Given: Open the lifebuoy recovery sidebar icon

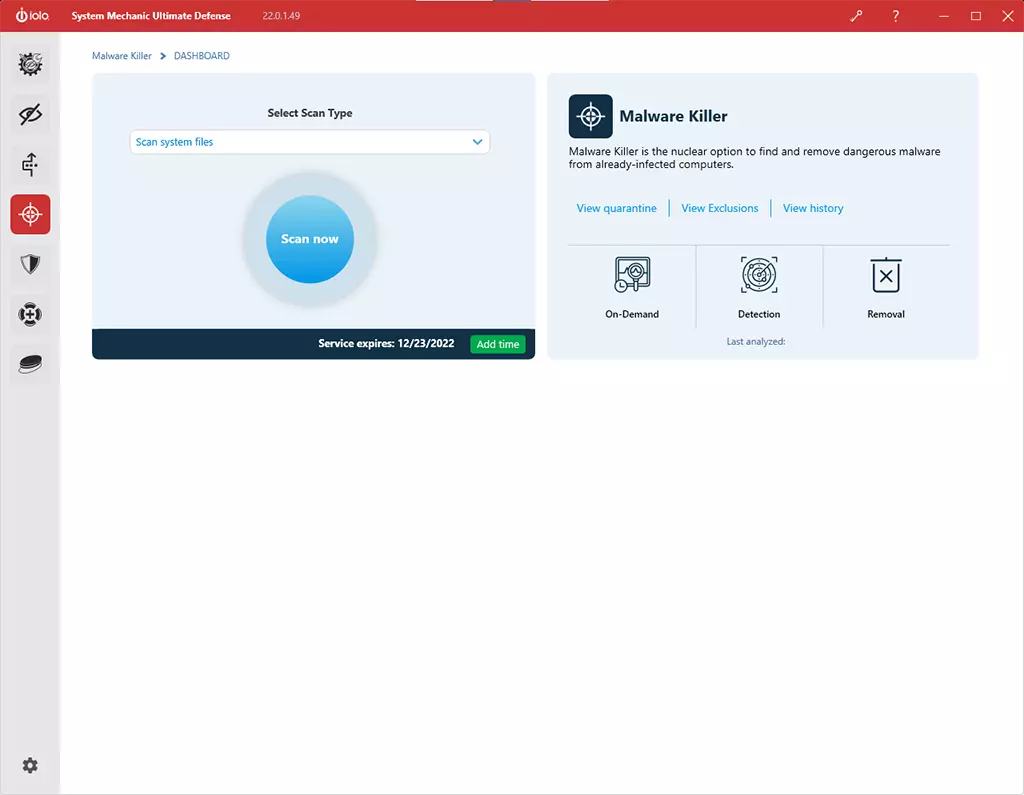Looking at the screenshot, I should 30,314.
